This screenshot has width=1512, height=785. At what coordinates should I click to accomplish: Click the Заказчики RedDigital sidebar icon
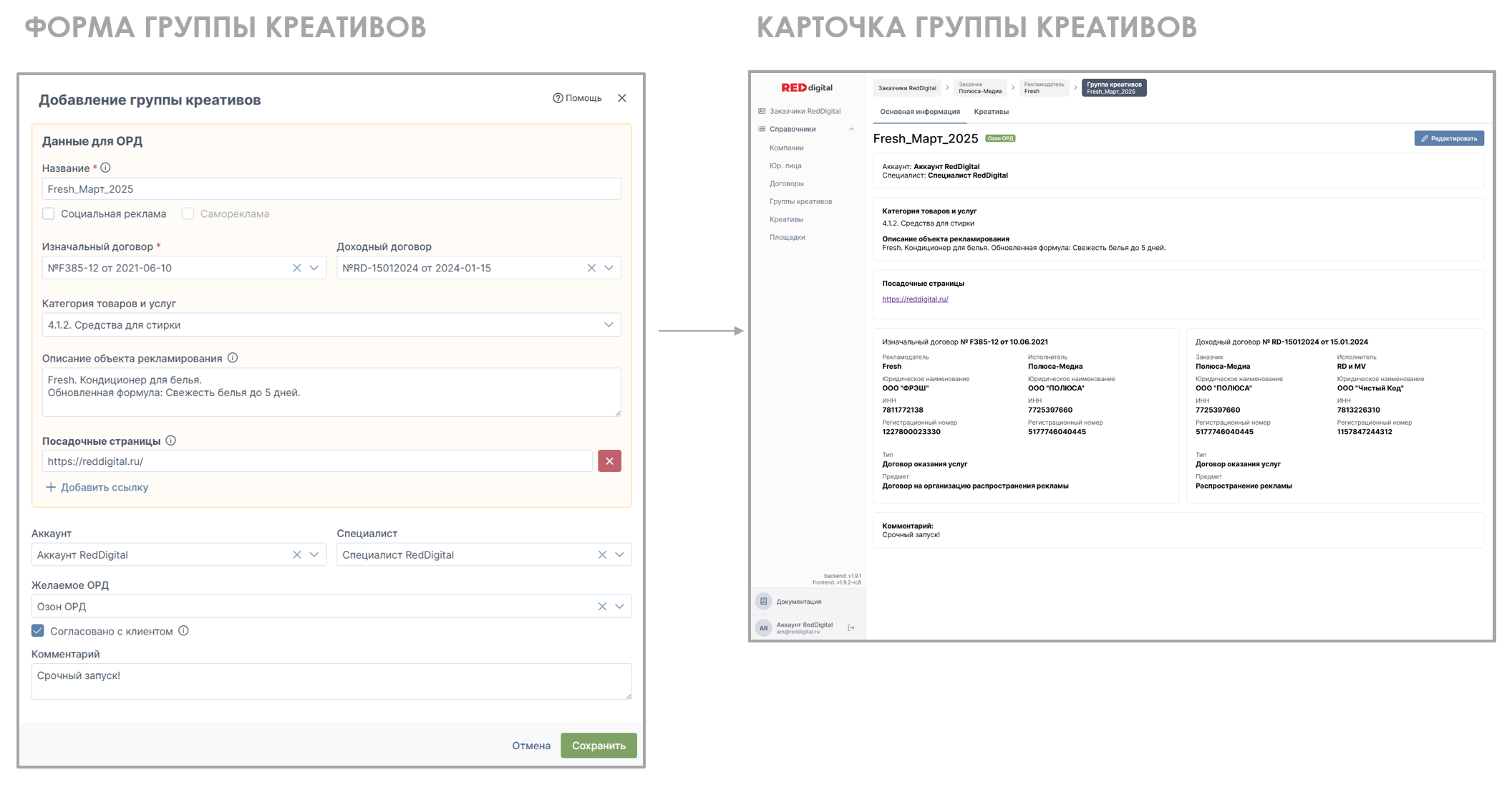(762, 111)
